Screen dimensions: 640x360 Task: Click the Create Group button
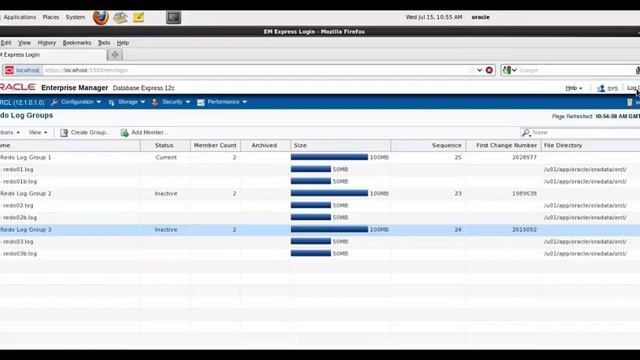tap(84, 133)
